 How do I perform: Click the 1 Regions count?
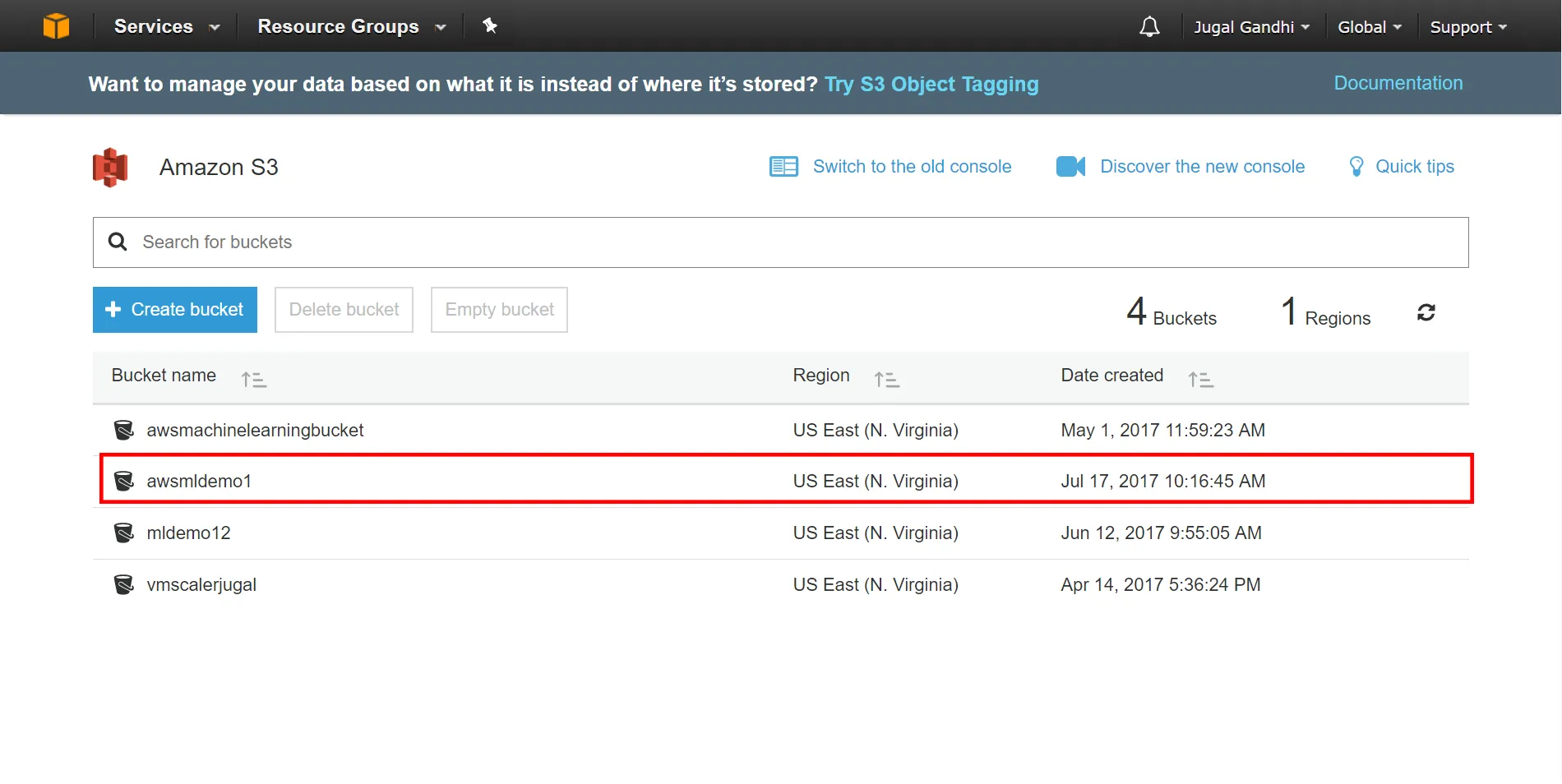1326,312
